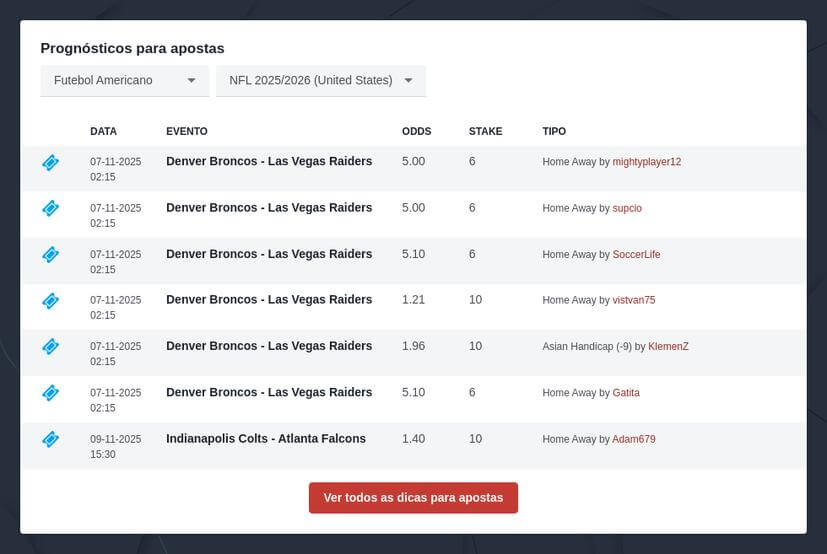Open tipster Gatita's profile link

[626, 393]
